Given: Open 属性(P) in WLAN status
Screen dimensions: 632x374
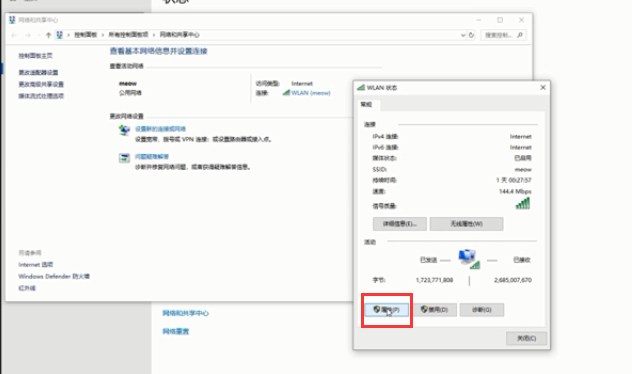Looking at the screenshot, I should 387,310.
